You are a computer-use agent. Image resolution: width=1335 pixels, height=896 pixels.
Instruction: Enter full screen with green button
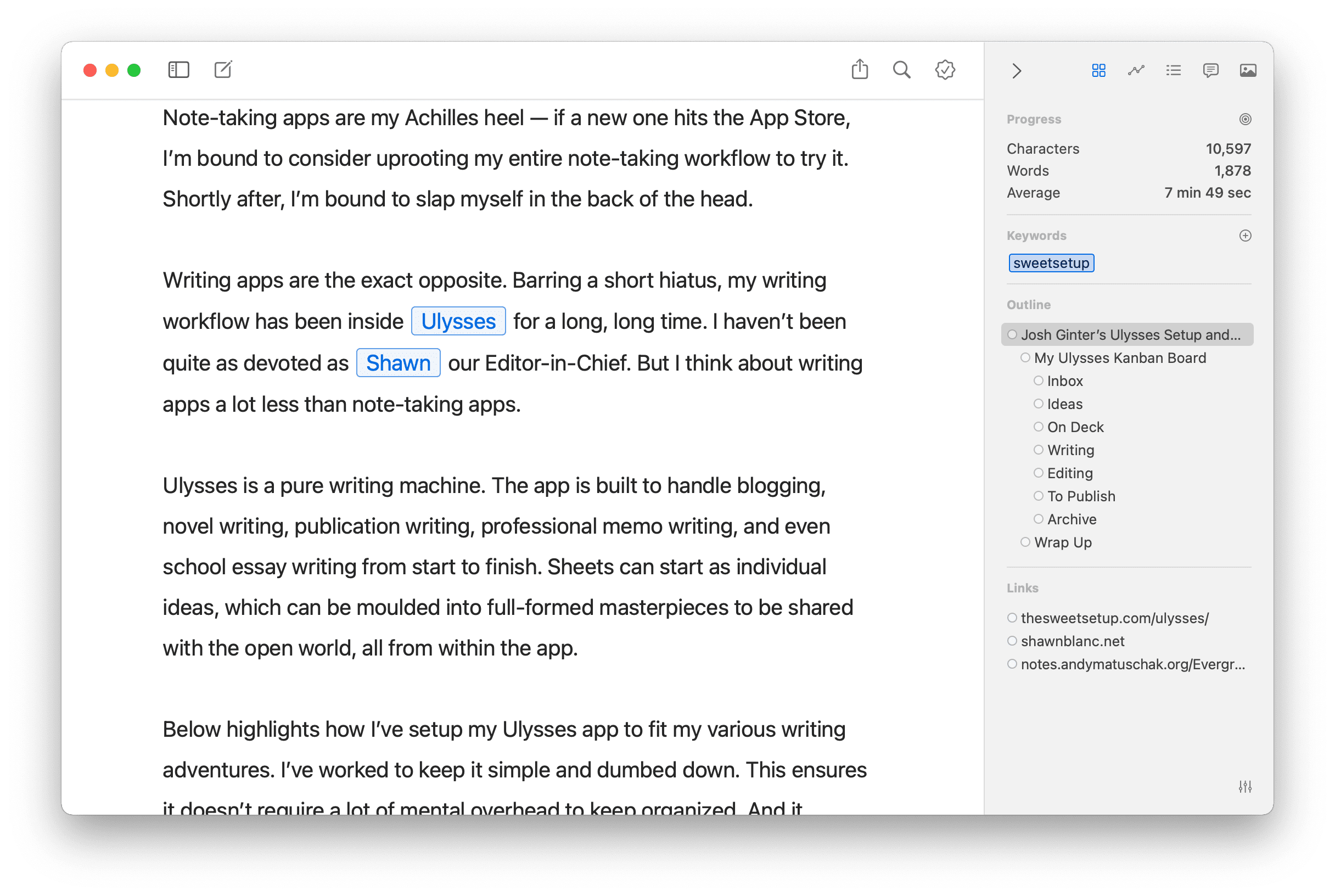(x=134, y=70)
